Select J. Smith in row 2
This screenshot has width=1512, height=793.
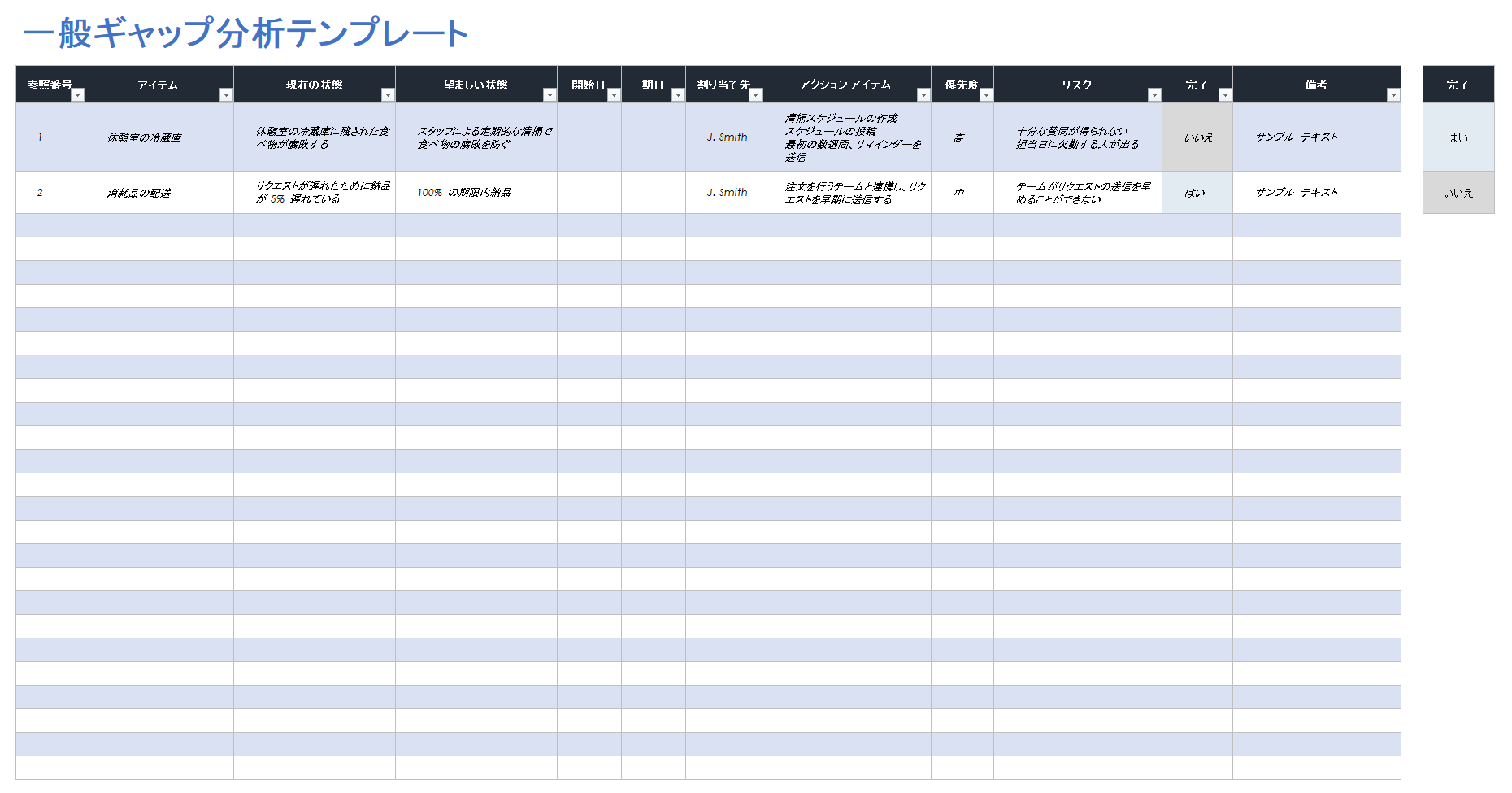click(724, 193)
